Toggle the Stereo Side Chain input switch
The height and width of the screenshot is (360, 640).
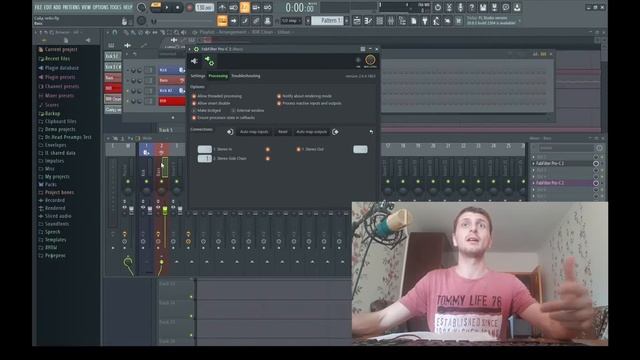pos(268,158)
